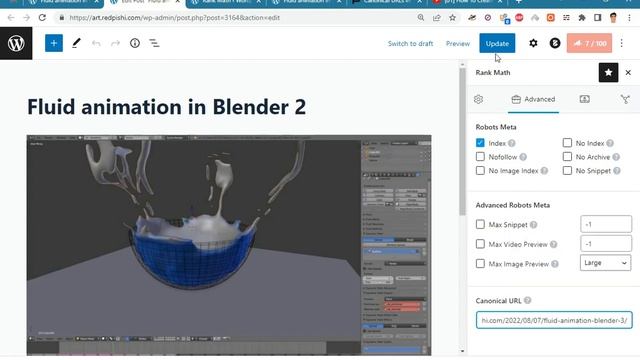Open the editor Settings gear
640x360 pixels.
click(533, 43)
